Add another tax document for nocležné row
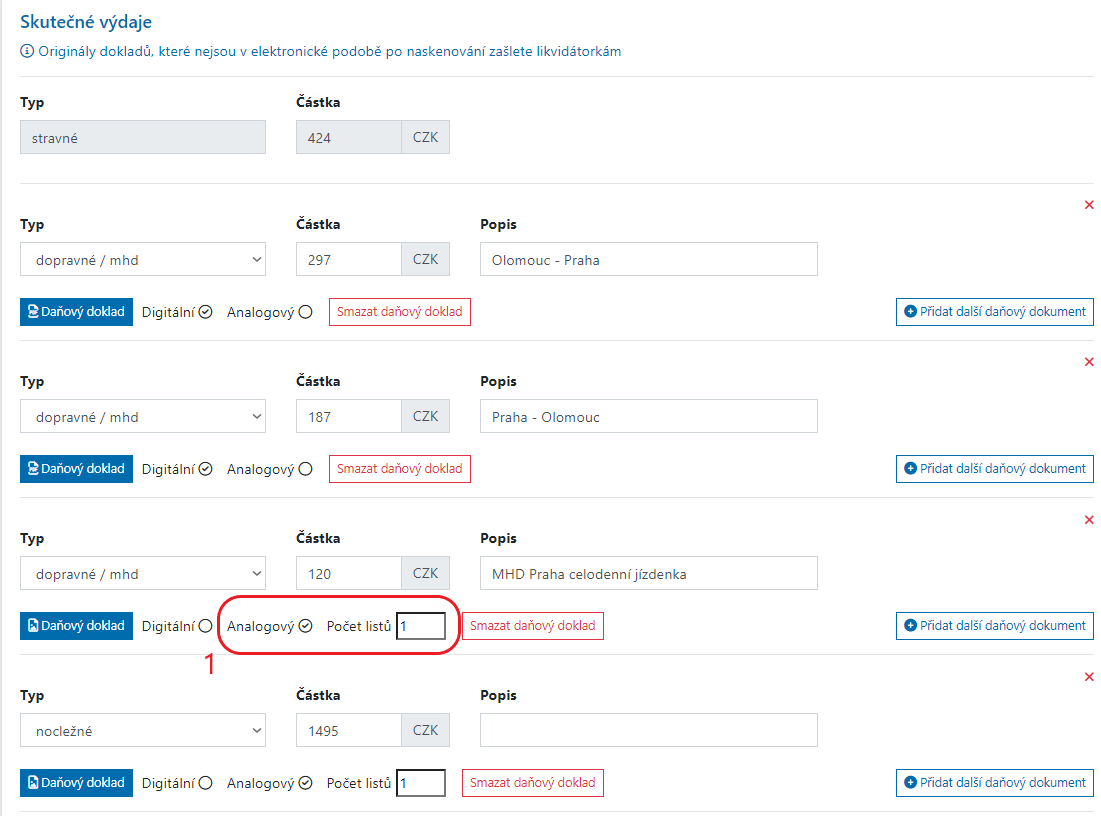 point(994,783)
